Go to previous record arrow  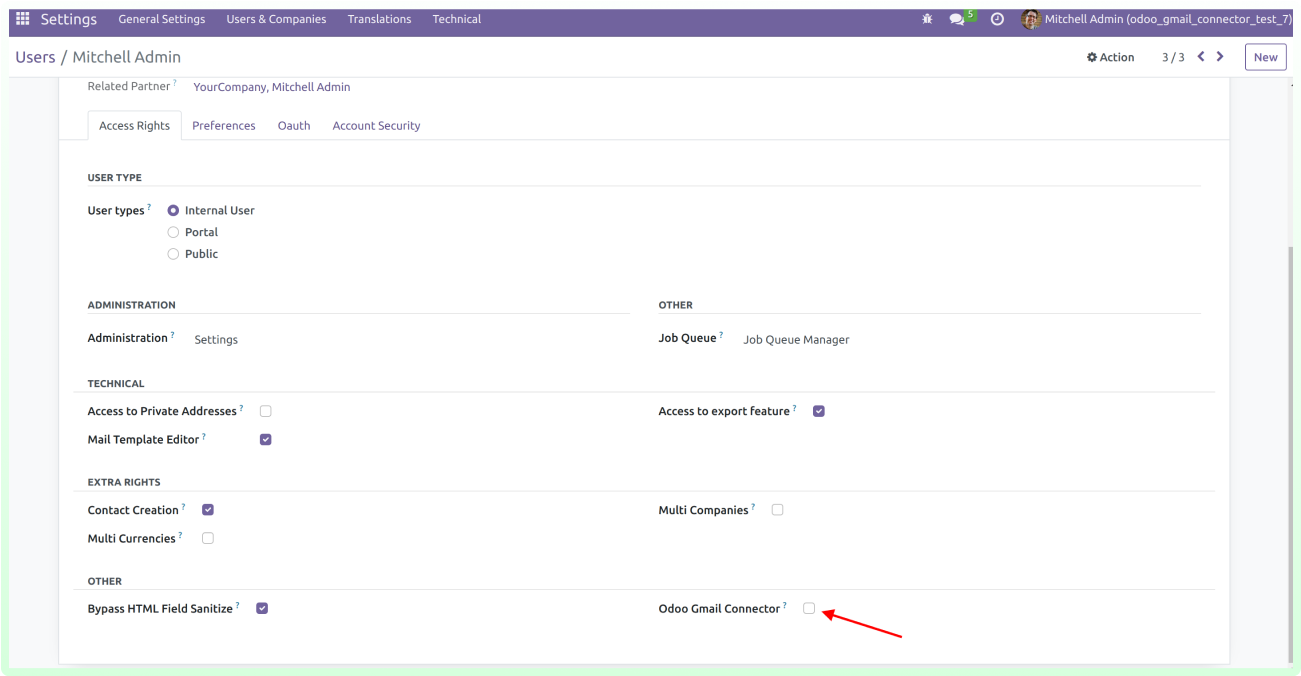[x=1201, y=57]
